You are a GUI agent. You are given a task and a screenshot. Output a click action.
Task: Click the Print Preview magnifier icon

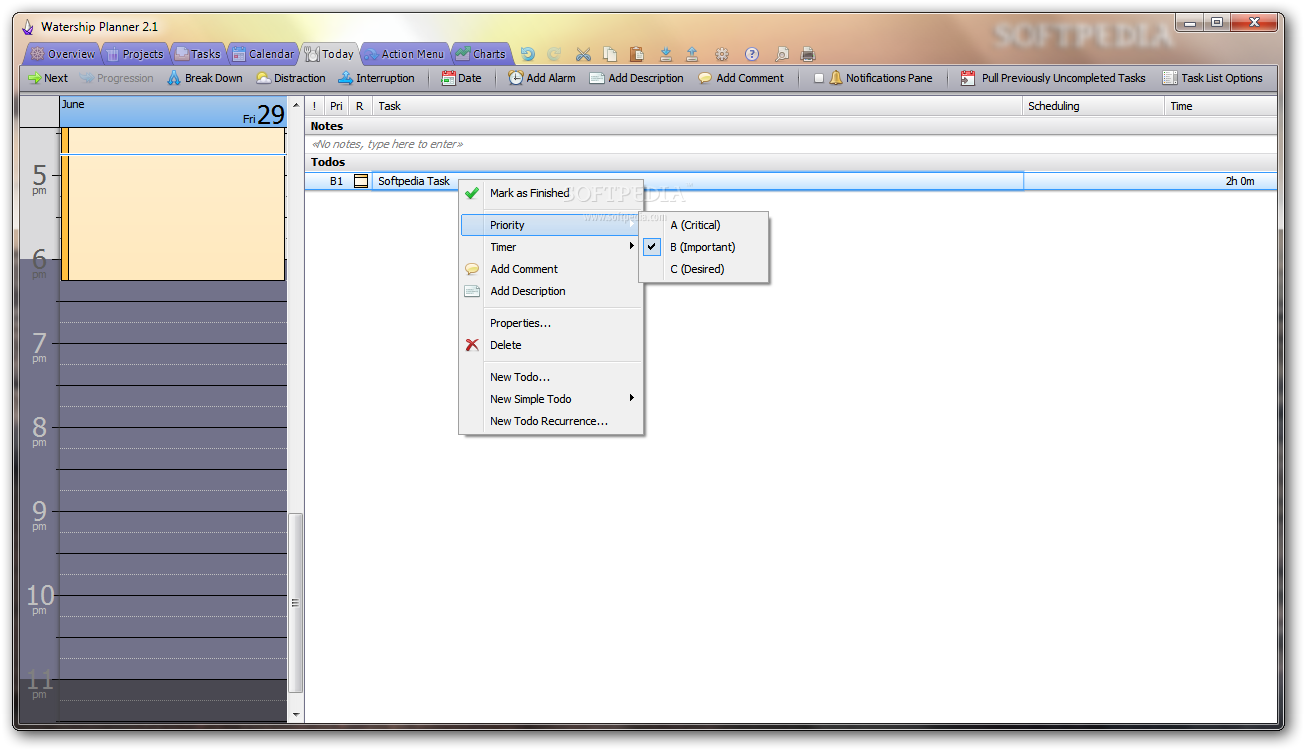782,54
